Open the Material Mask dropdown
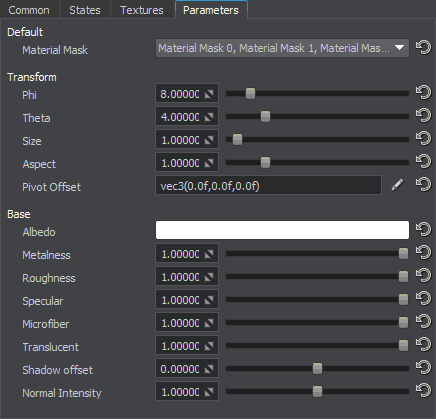The width and height of the screenshot is (436, 419). click(x=282, y=48)
